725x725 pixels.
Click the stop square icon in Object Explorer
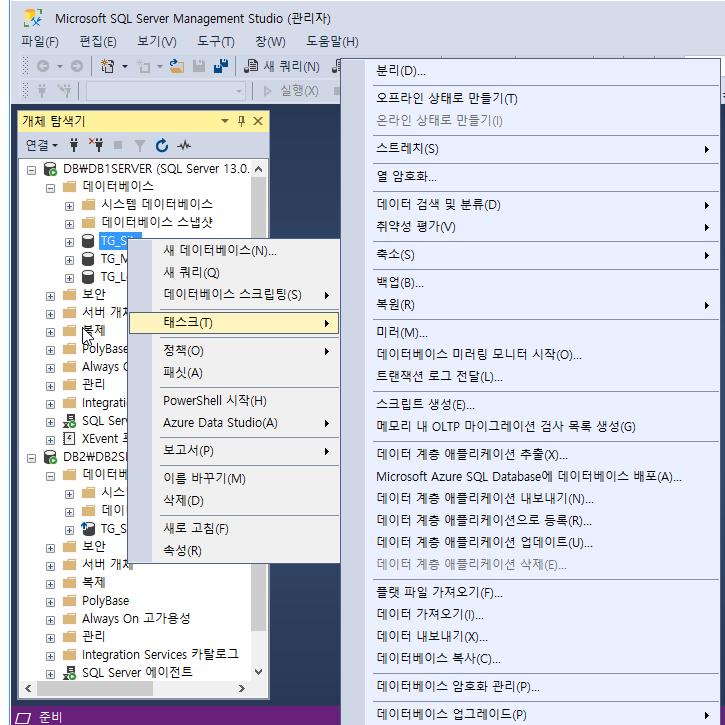[x=118, y=146]
